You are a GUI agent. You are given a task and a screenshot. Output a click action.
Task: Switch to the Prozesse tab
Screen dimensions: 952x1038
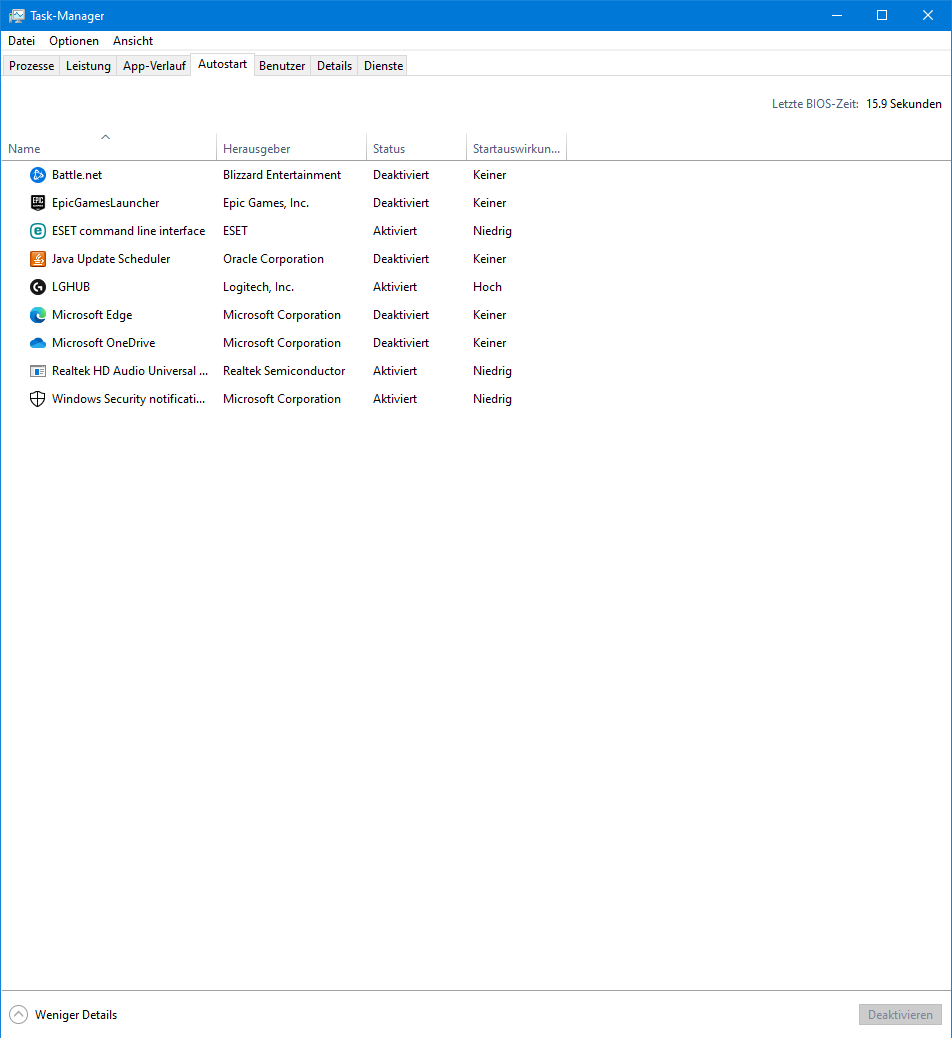tap(31, 66)
